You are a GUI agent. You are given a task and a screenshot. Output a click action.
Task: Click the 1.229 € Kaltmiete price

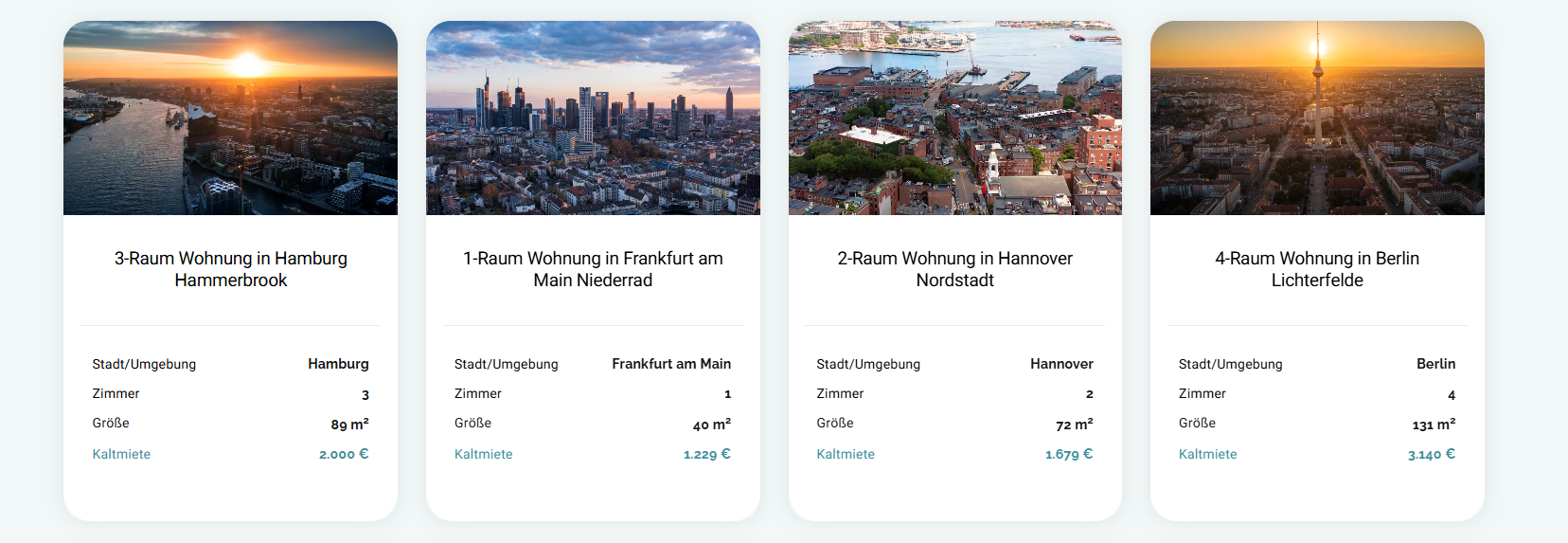click(706, 454)
